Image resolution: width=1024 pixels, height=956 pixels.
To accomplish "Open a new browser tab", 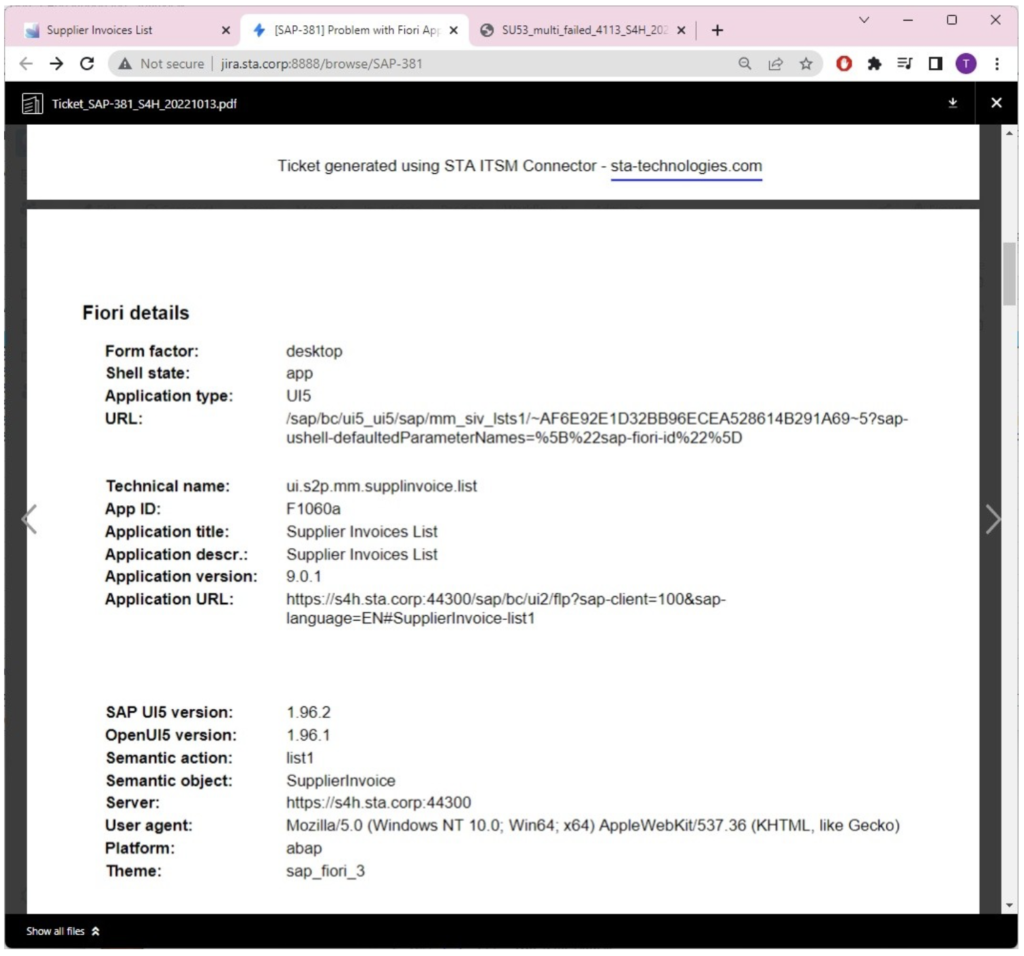I will point(717,30).
